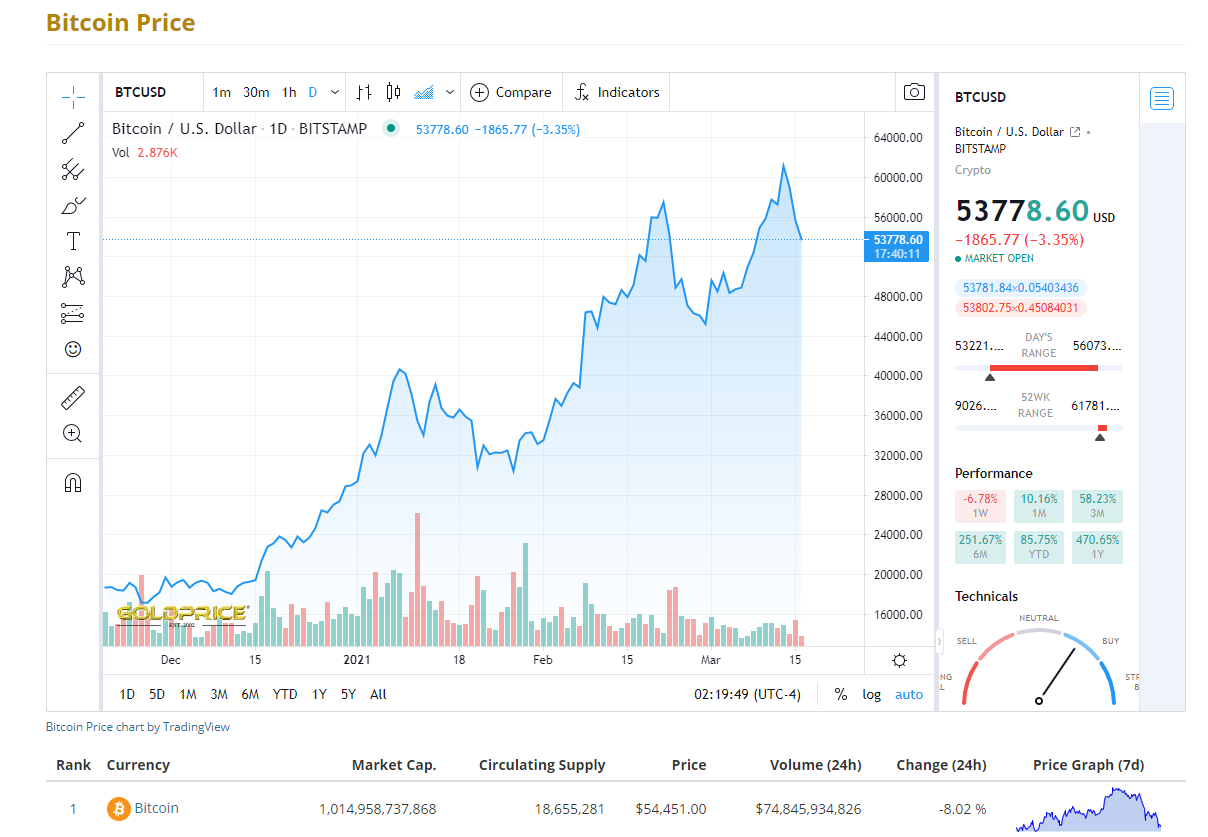Click the 1M performance 10.16% box

point(1039,505)
